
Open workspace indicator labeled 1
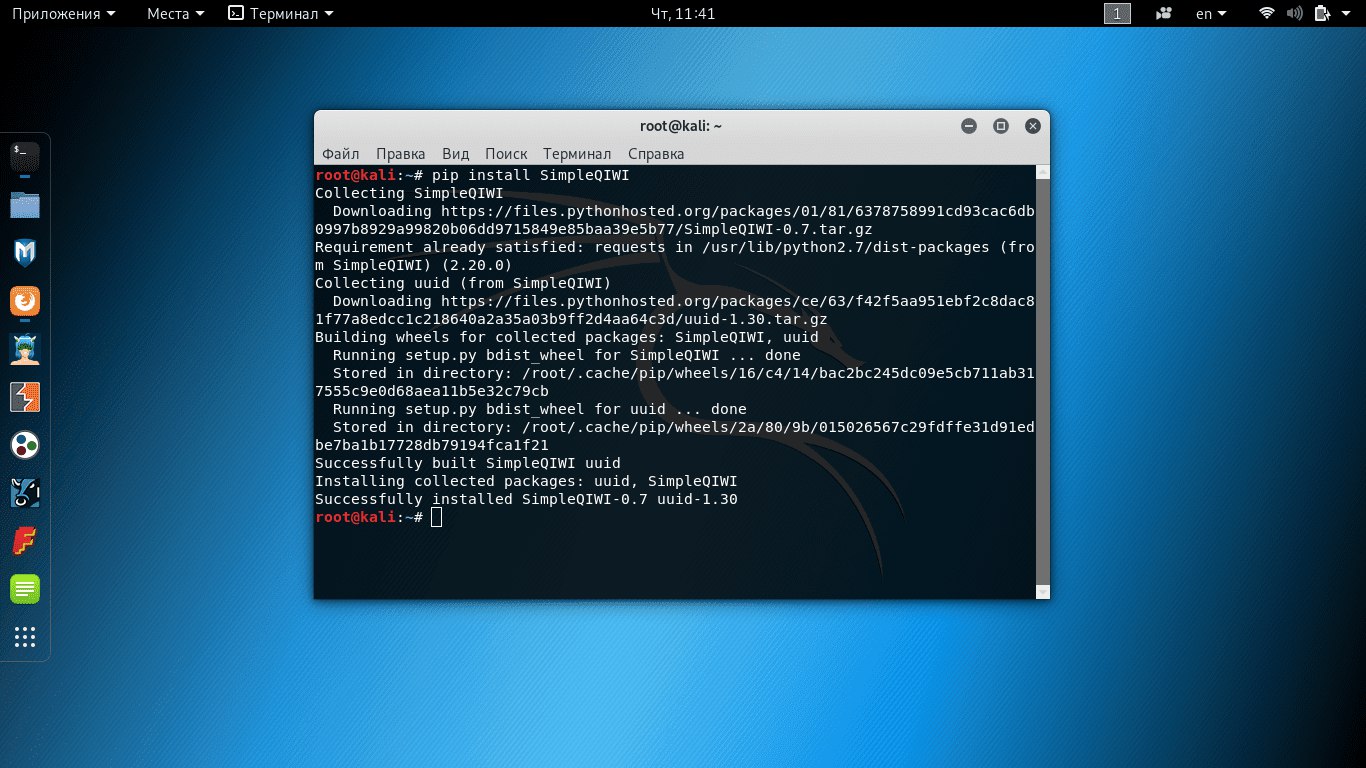point(1117,14)
